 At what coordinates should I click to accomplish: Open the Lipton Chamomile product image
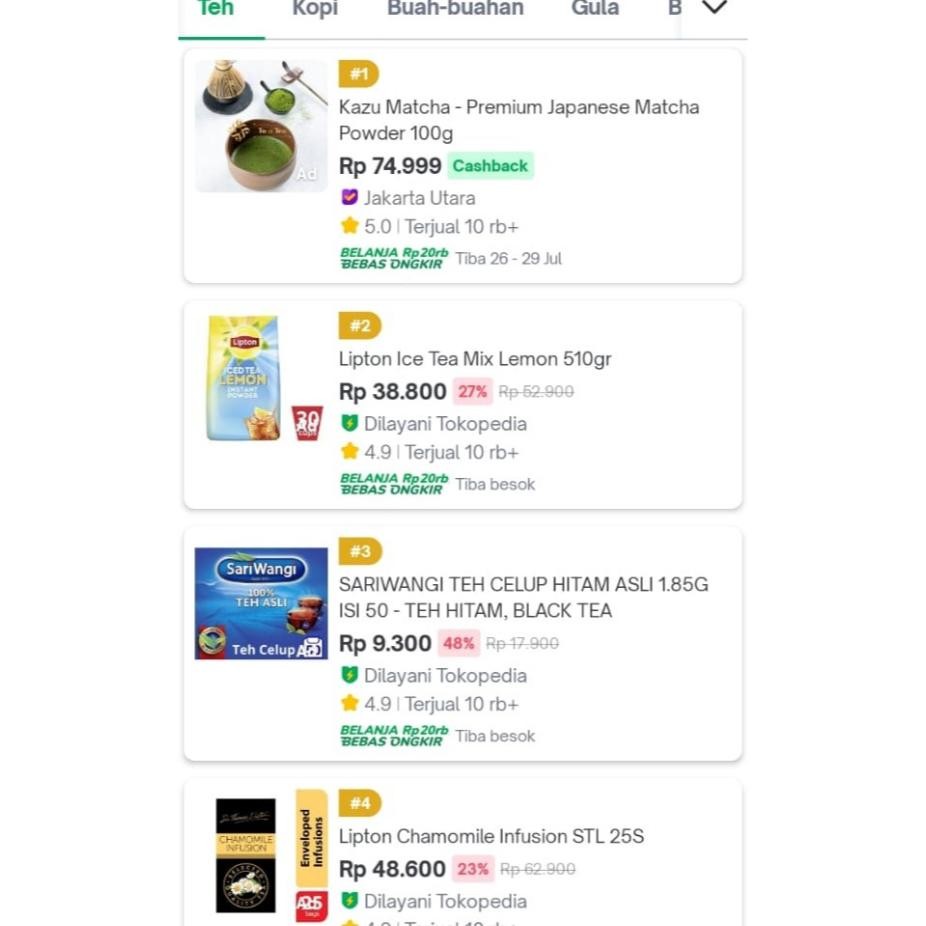coord(261,855)
